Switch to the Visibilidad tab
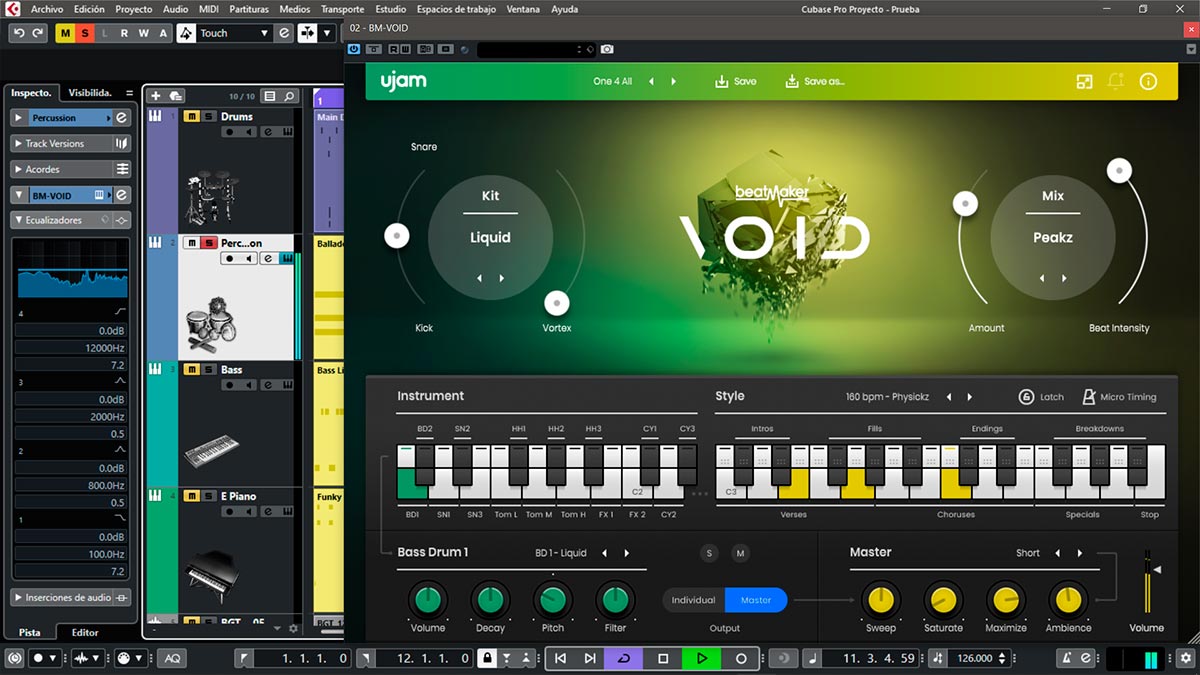Image resolution: width=1200 pixels, height=675 pixels. [90, 92]
